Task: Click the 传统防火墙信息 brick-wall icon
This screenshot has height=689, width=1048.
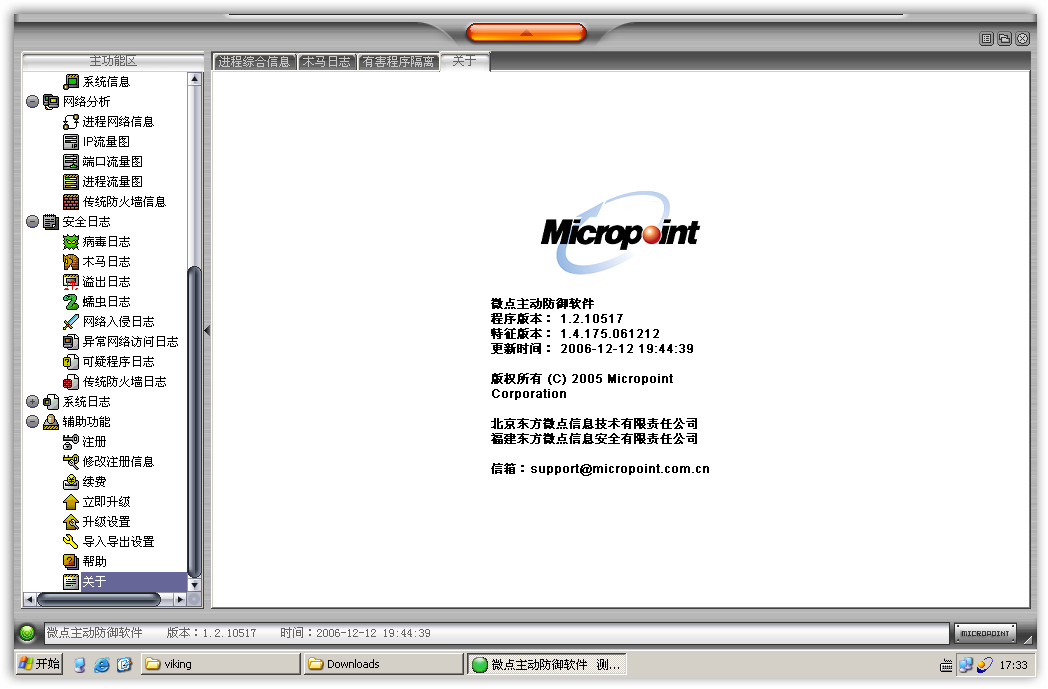Action: coord(71,202)
